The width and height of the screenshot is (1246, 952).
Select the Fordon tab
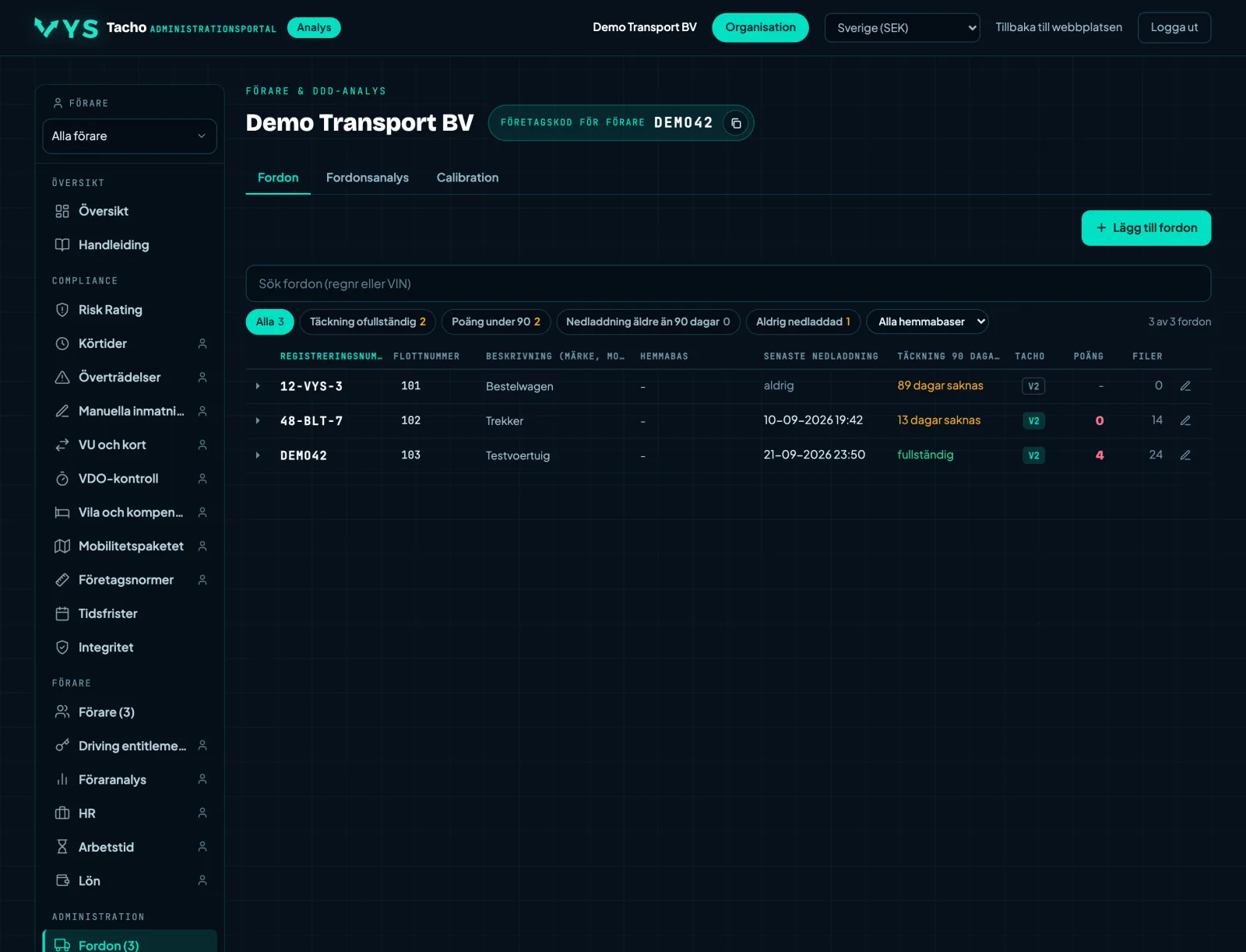(278, 177)
